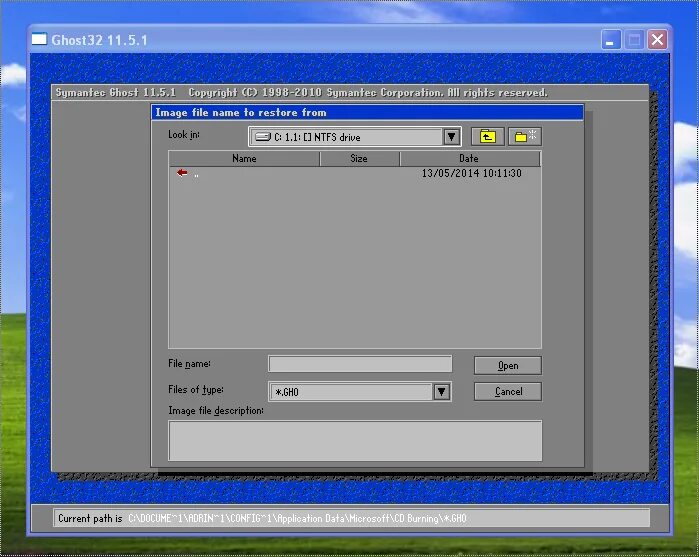
Task: Click the Image file description box
Action: 355,441
